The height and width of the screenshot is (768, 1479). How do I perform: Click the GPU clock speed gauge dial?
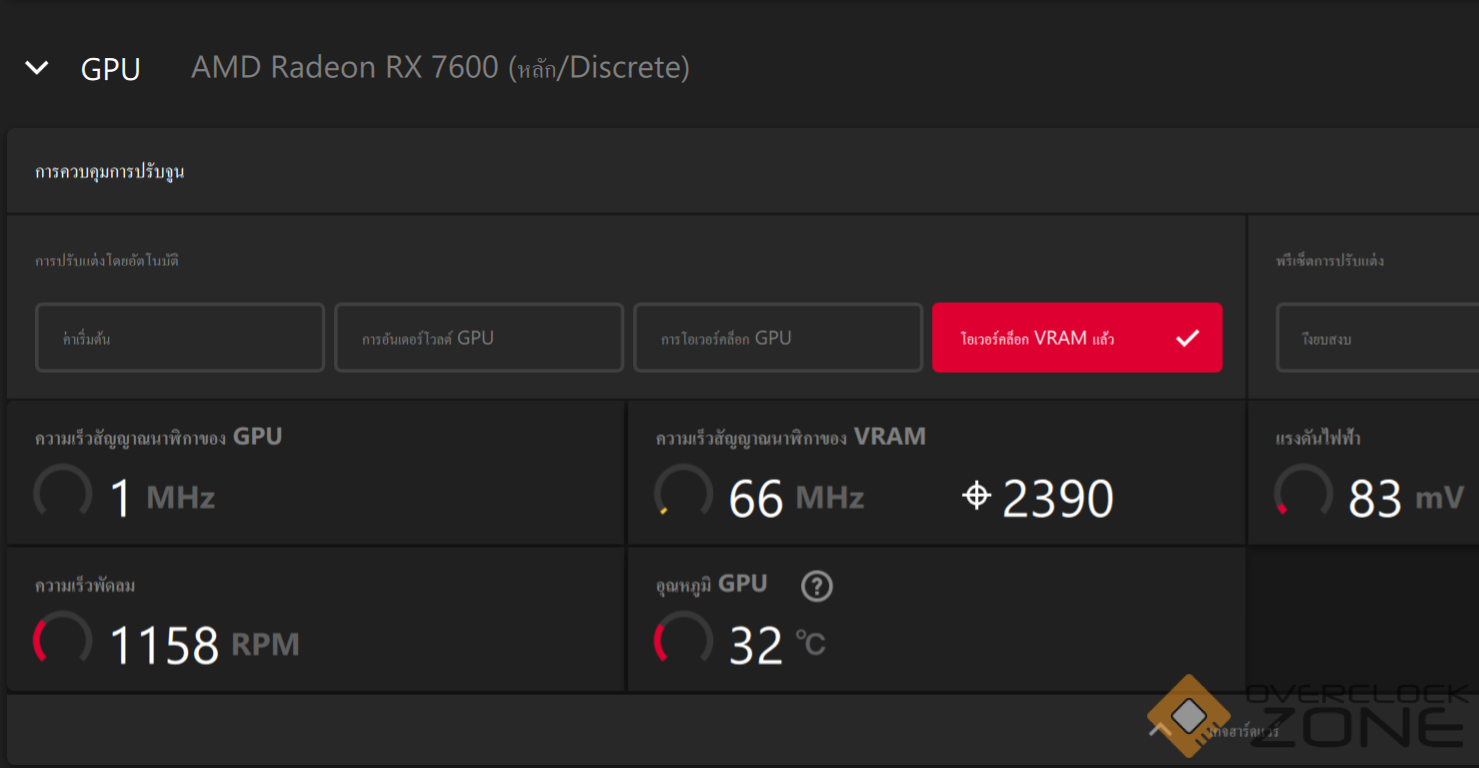click(x=63, y=494)
